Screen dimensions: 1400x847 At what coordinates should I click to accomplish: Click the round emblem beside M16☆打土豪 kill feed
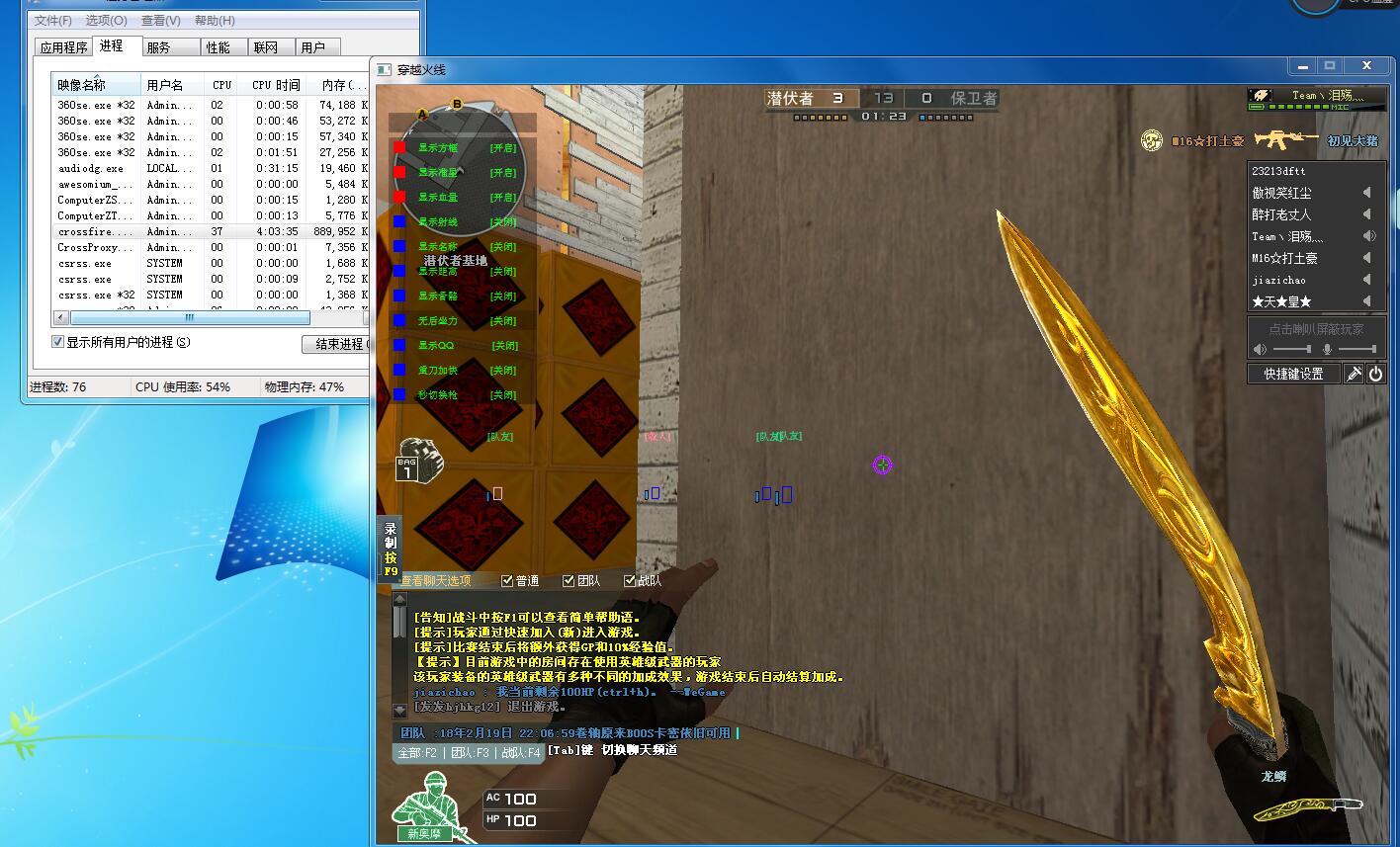[x=1151, y=140]
